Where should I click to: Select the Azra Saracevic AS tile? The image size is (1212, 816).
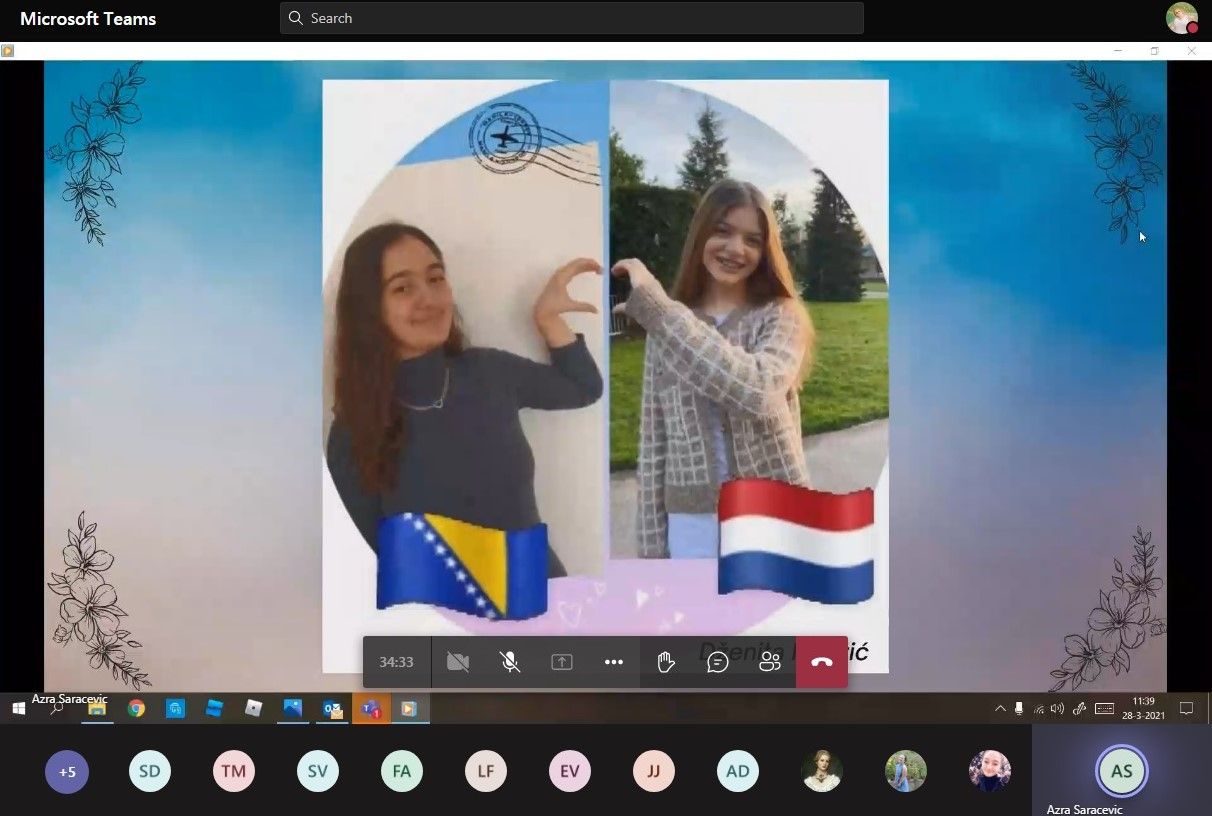pos(1121,772)
